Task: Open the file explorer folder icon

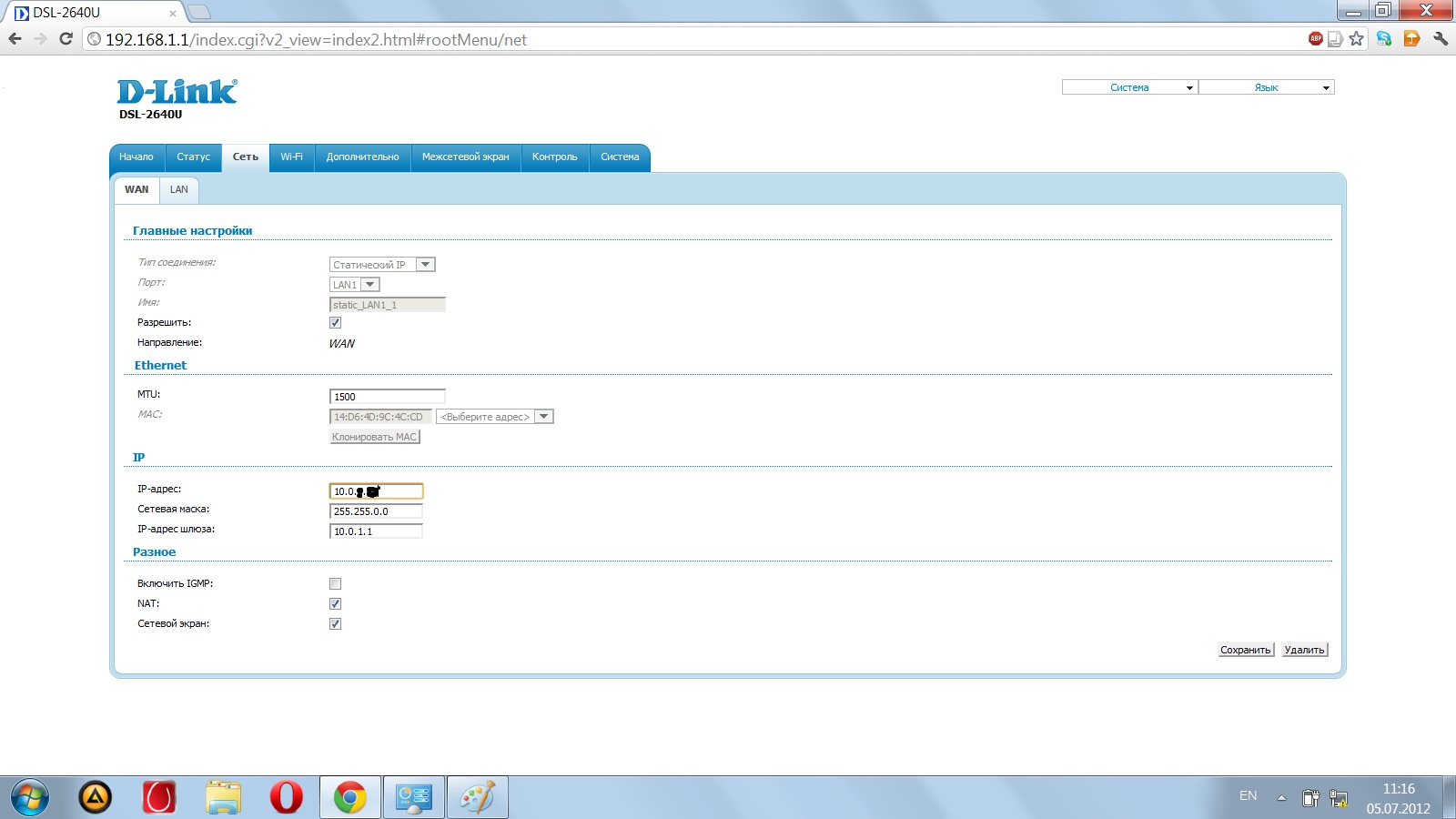Action: coord(223,797)
